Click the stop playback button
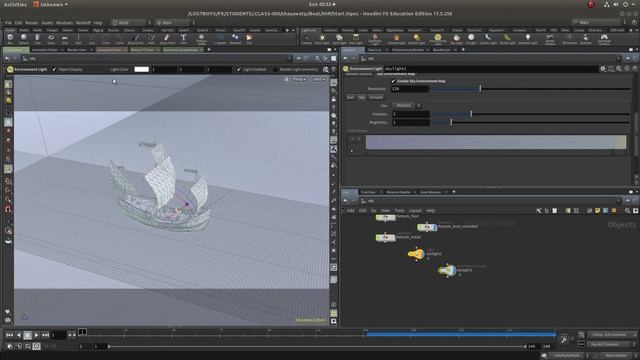Image resolution: width=640 pixels, height=360 pixels. (27, 335)
